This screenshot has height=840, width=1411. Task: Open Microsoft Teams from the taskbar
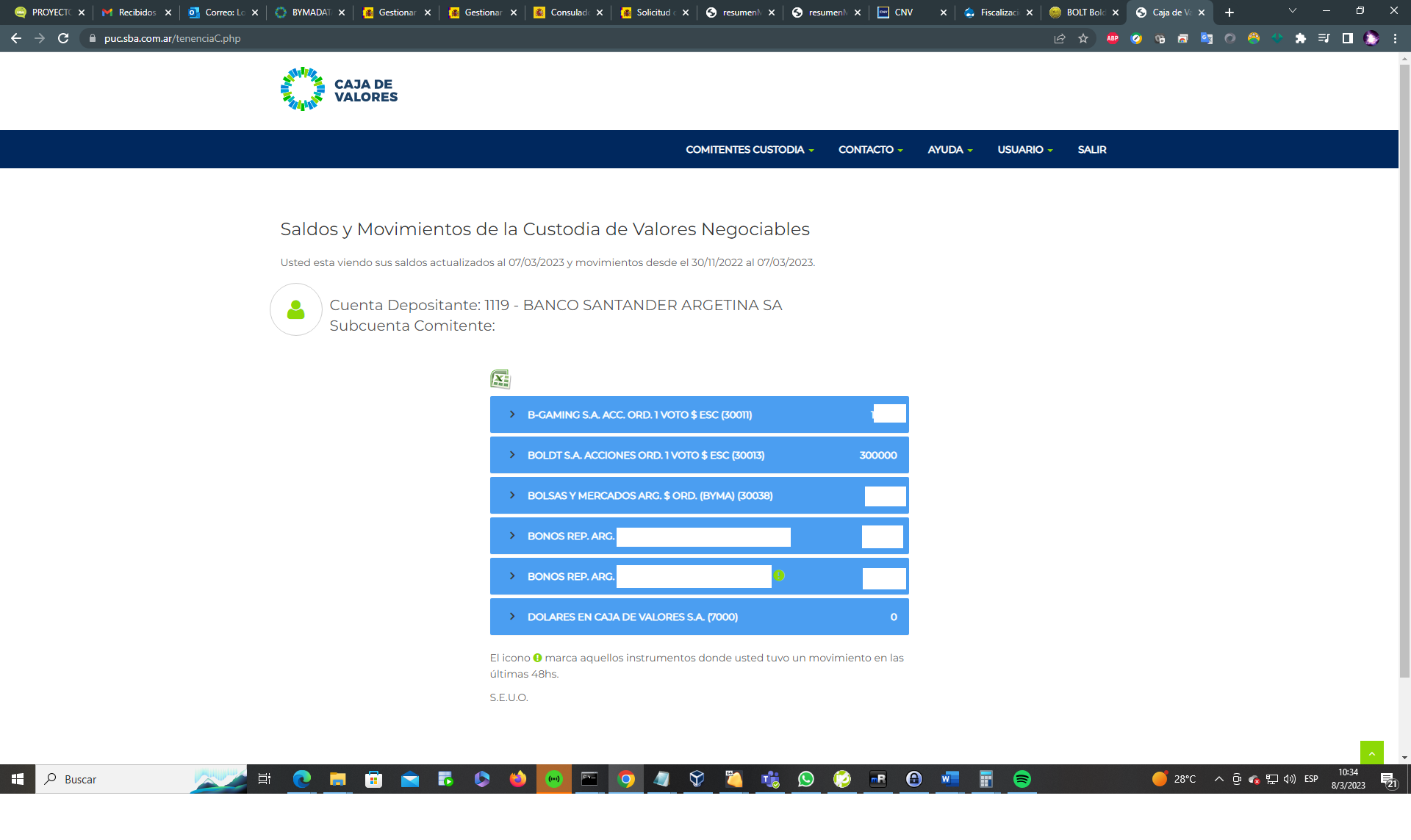(x=769, y=779)
